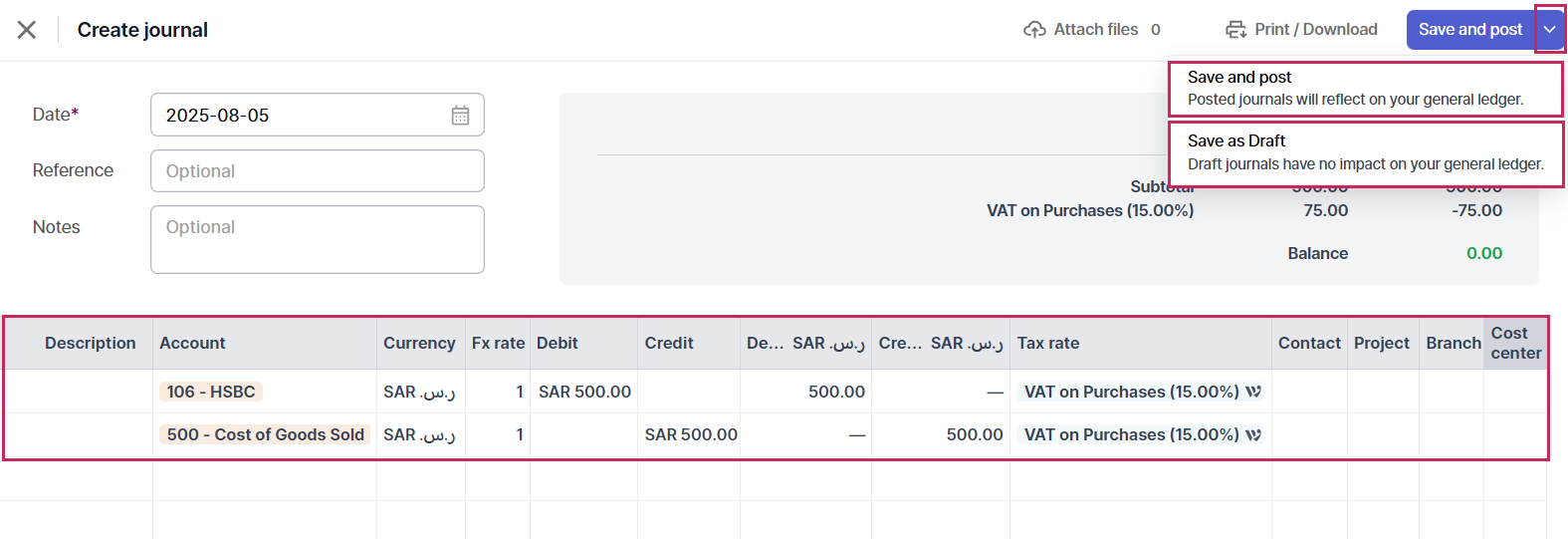Click the Reference input field

point(317,171)
